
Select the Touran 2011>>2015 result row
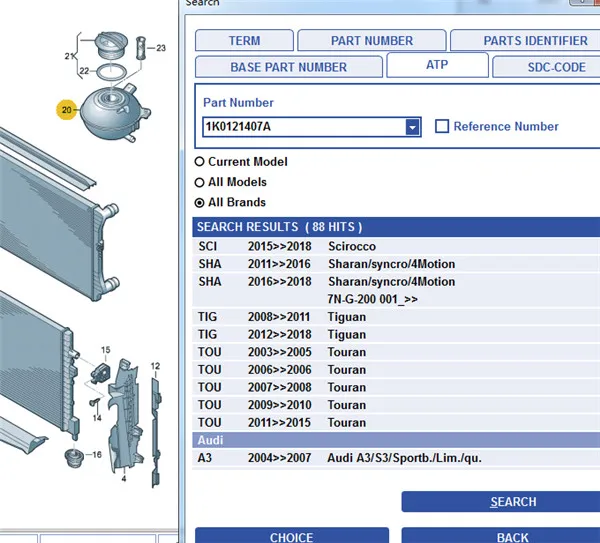point(396,422)
